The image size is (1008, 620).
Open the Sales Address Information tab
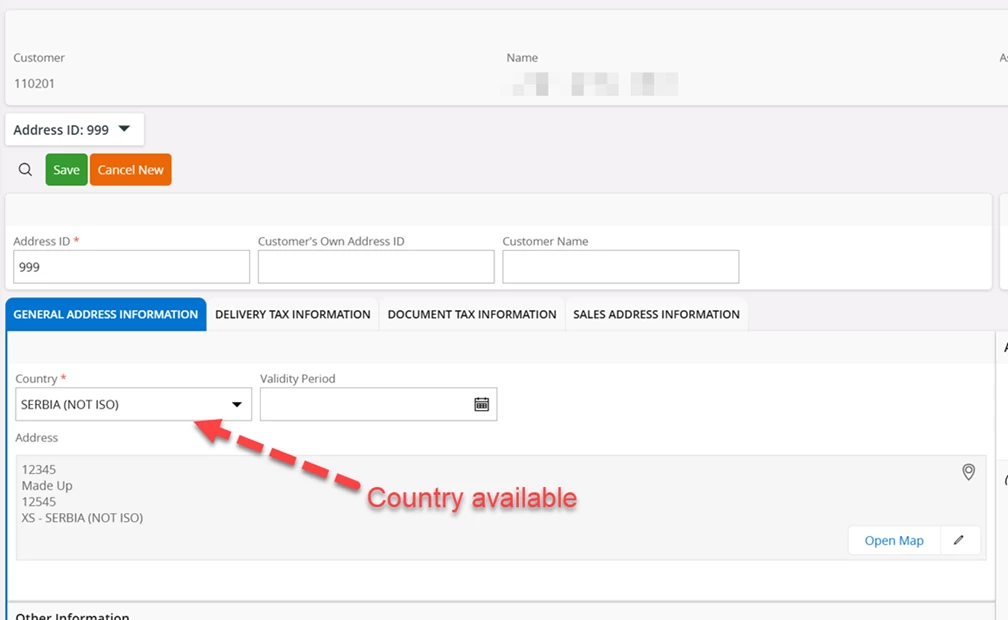[656, 314]
